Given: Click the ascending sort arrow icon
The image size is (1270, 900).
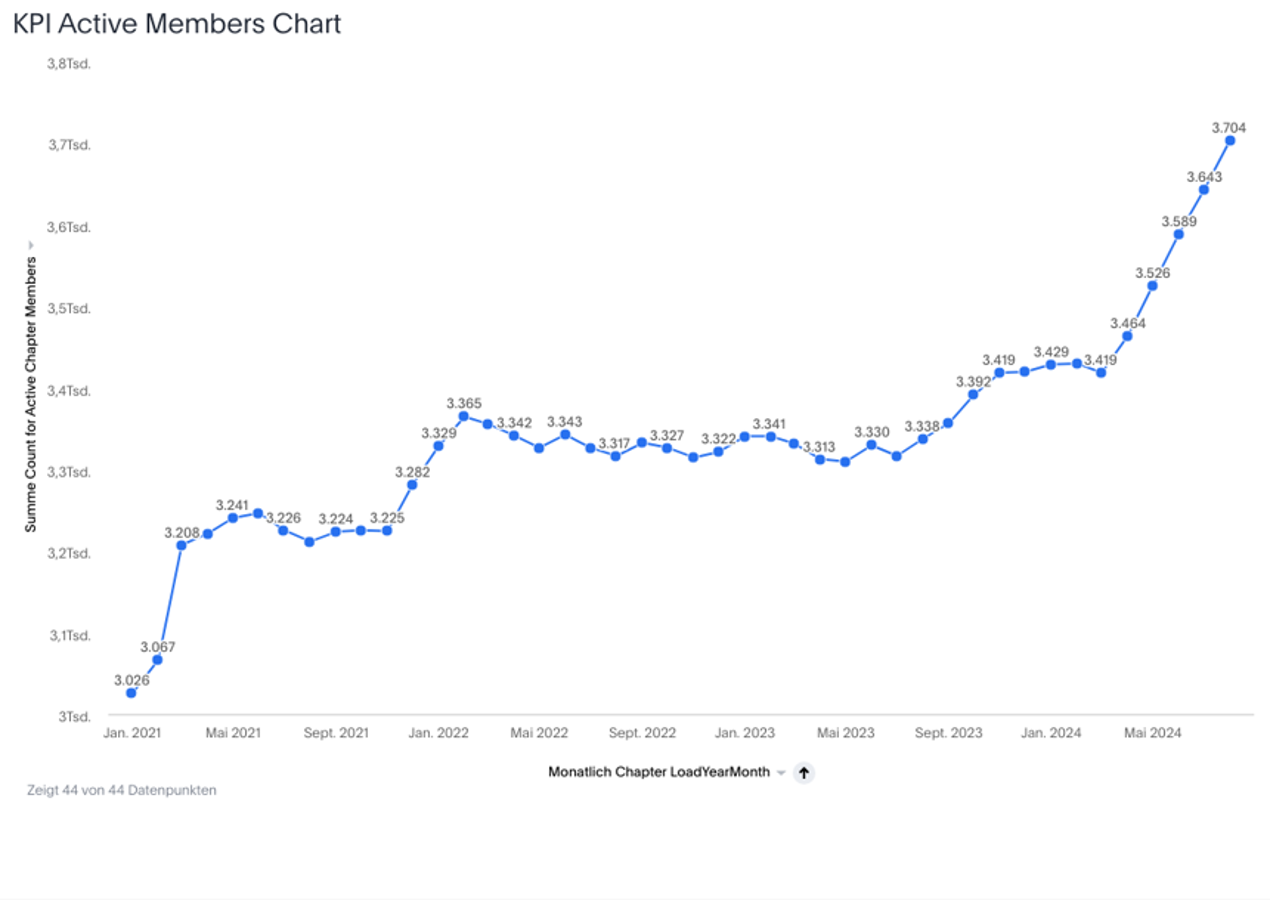Looking at the screenshot, I should point(804,773).
